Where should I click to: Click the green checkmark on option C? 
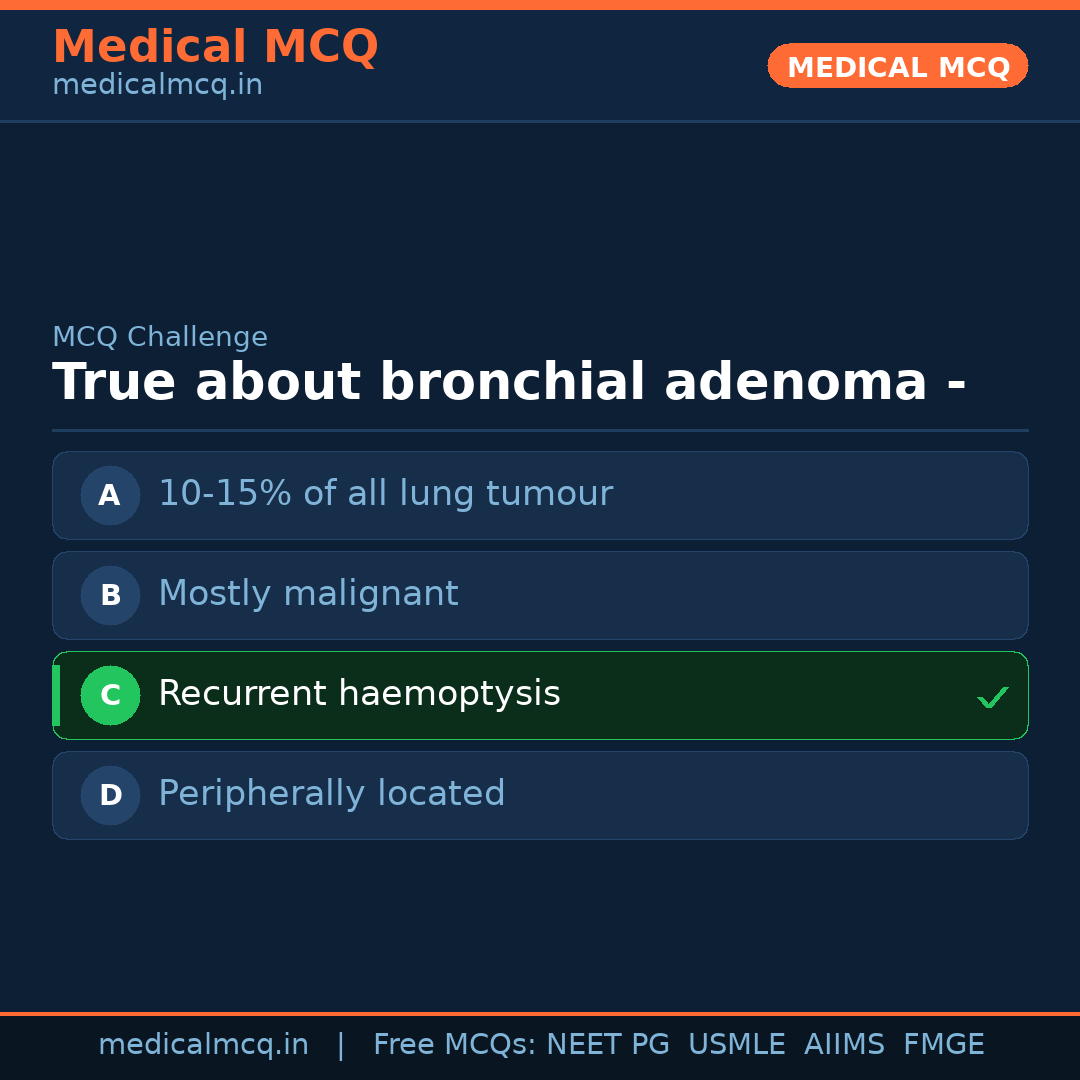[992, 697]
